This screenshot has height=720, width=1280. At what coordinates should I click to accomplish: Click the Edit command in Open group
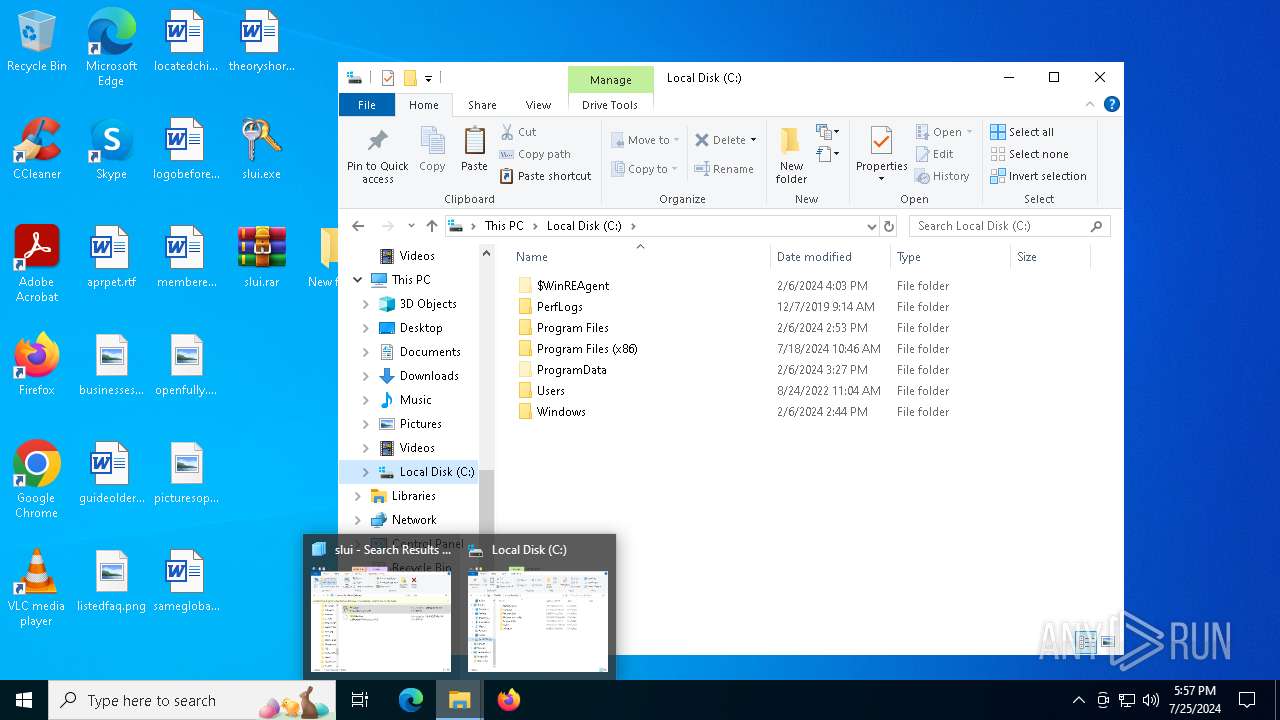coord(934,154)
